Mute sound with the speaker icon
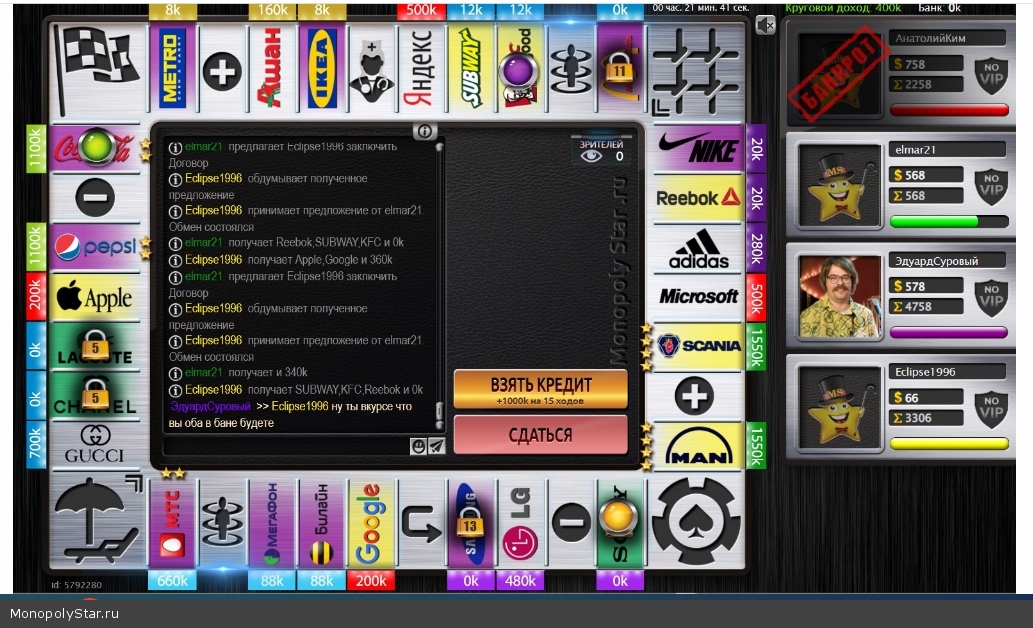Screen dimensions: 1033x628 point(765,26)
